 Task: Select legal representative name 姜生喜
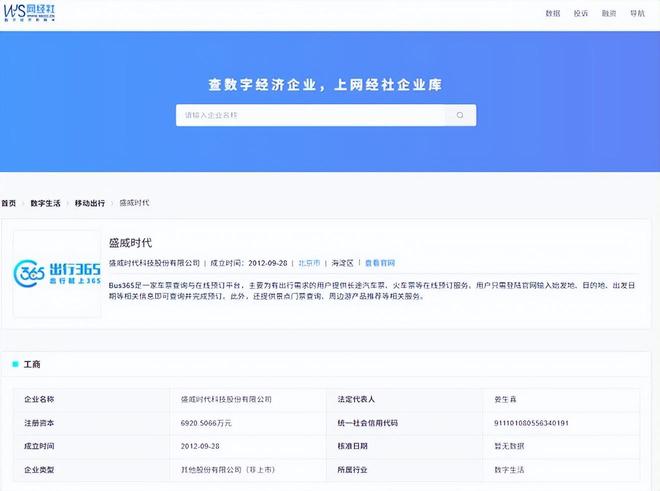(505, 399)
